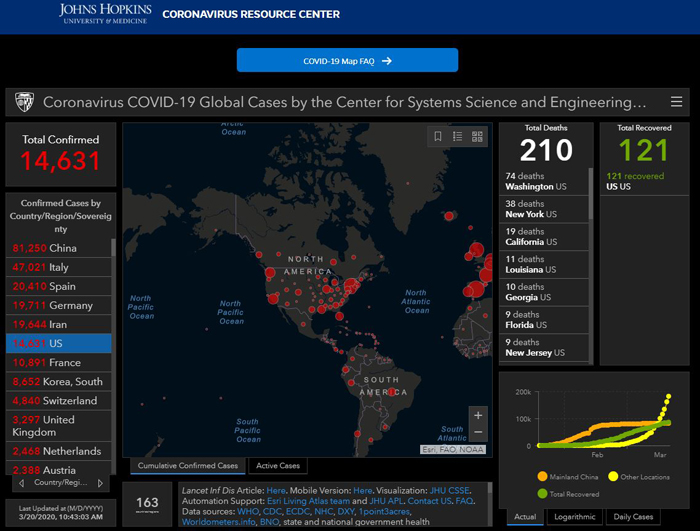
Task: Select Austria in confirmed cases list
Action: coord(58,468)
